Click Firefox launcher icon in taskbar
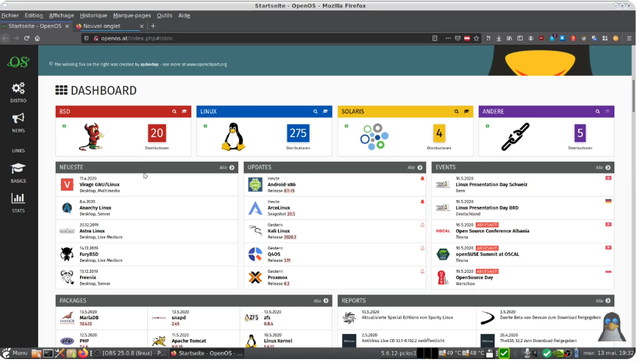637x362 pixels. (x=82, y=353)
